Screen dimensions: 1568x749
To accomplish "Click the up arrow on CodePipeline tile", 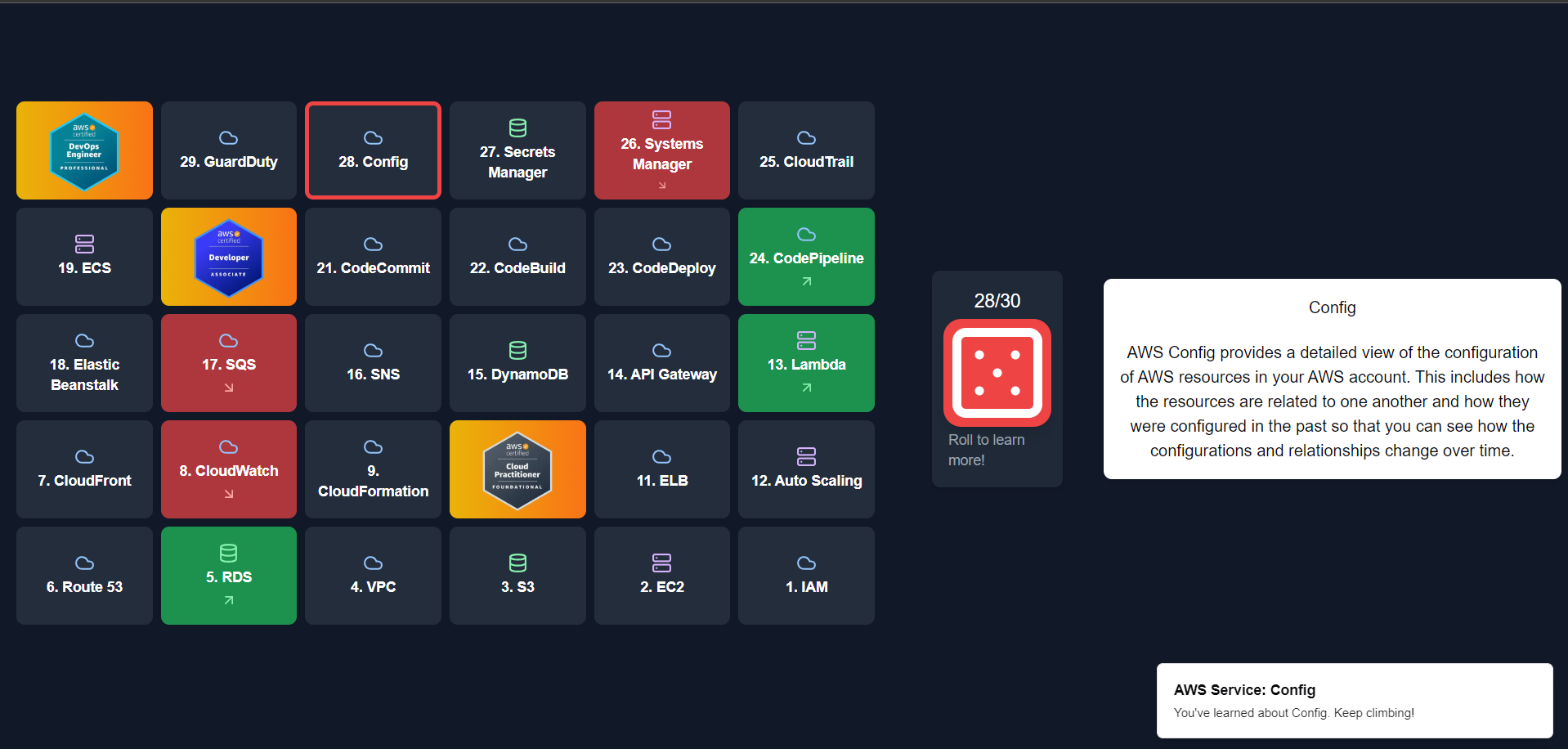I will [807, 281].
